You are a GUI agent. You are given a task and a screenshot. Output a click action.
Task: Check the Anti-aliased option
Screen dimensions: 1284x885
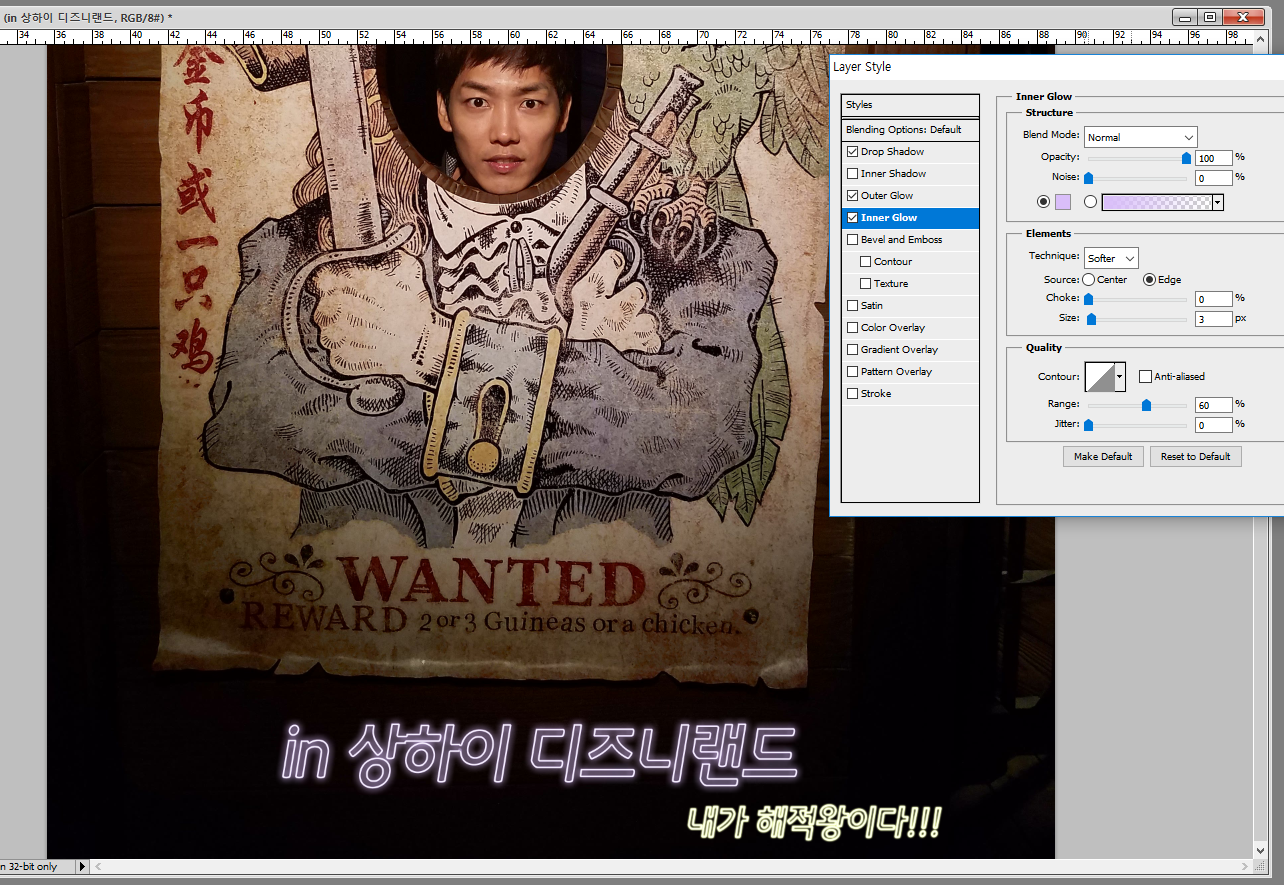[x=1145, y=377]
